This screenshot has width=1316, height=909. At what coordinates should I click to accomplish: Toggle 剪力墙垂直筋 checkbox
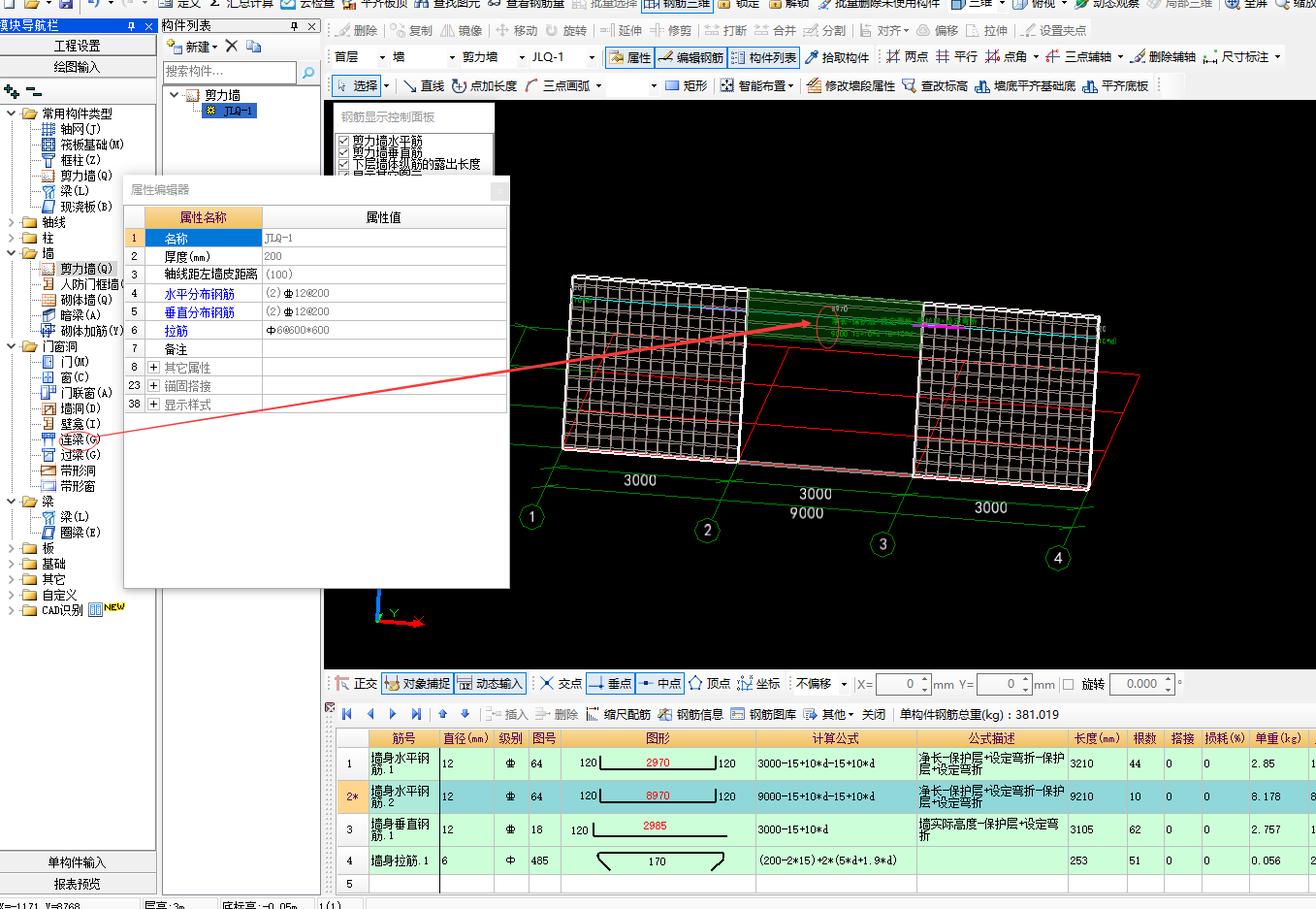click(343, 153)
